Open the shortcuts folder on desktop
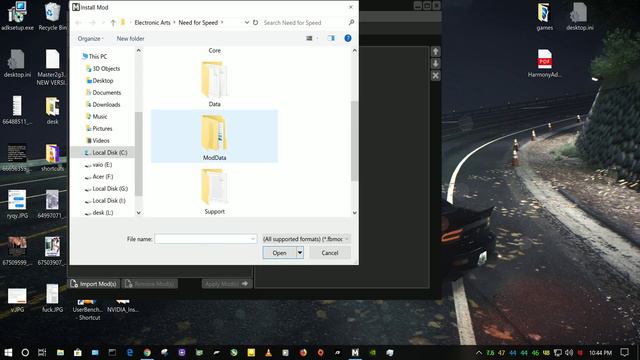The width and height of the screenshot is (640, 360). [52, 157]
